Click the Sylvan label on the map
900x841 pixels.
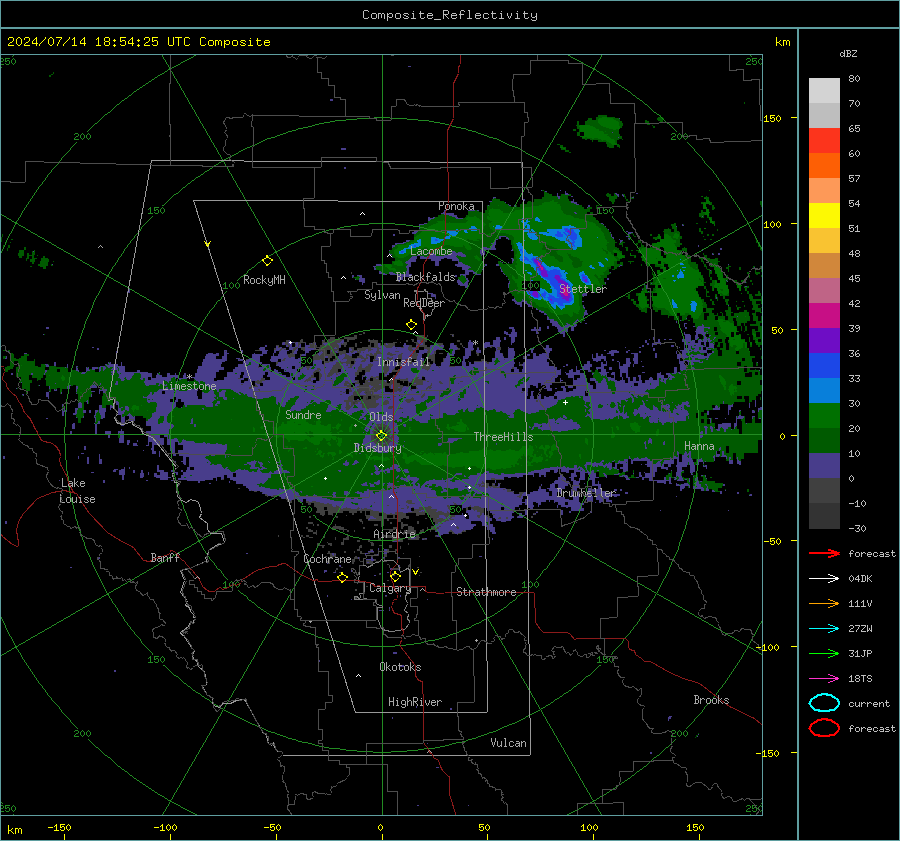(382, 295)
